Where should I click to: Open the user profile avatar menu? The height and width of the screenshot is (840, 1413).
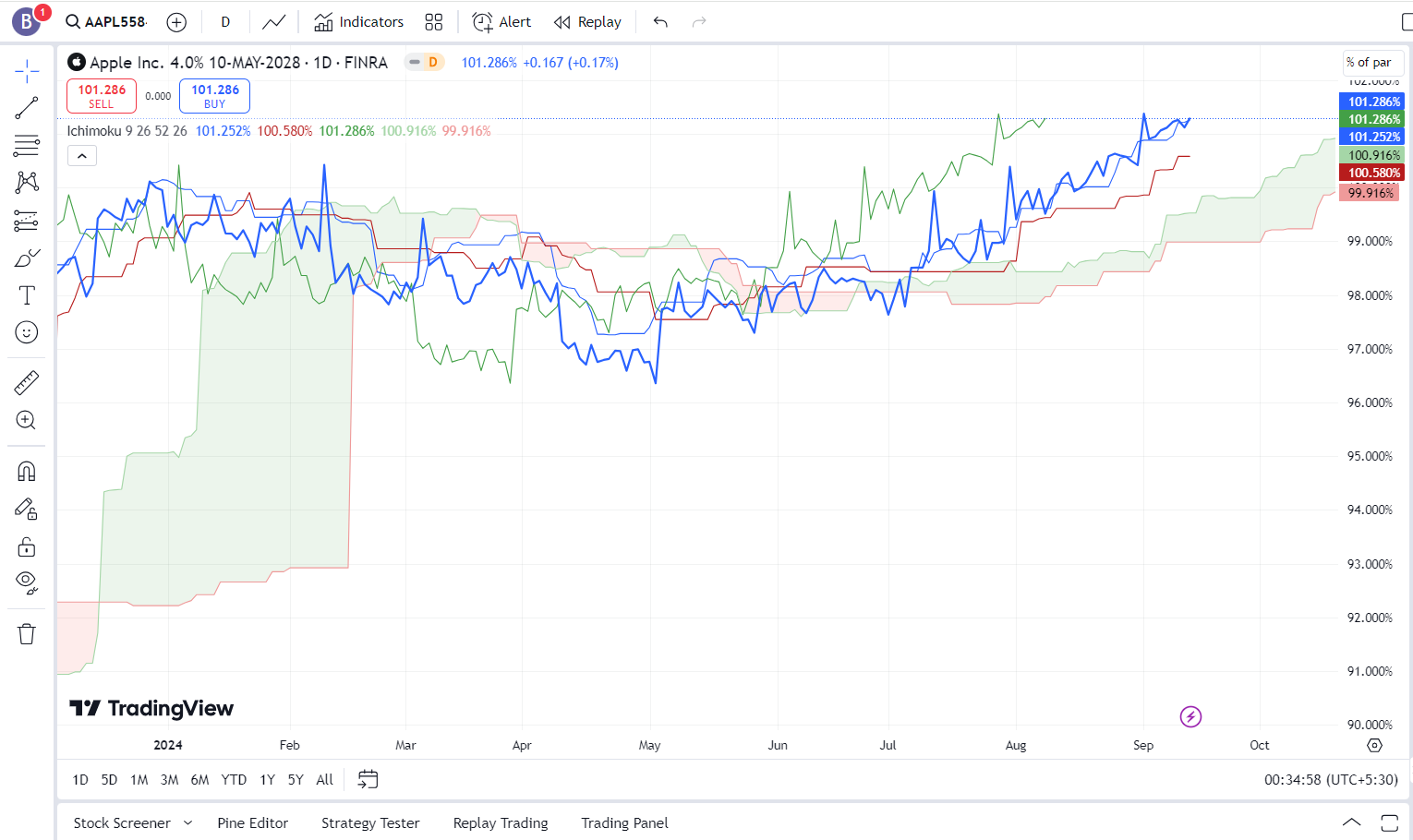(x=27, y=21)
